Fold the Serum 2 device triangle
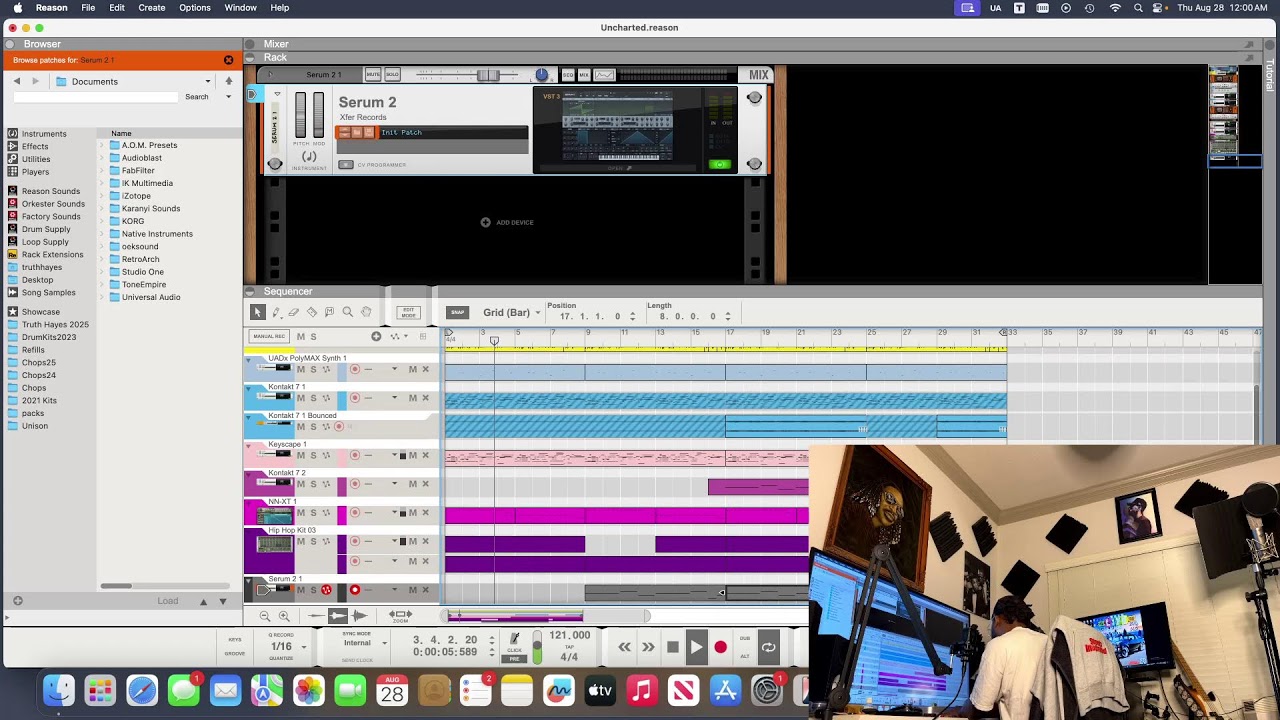The height and width of the screenshot is (720, 1280). [x=277, y=94]
